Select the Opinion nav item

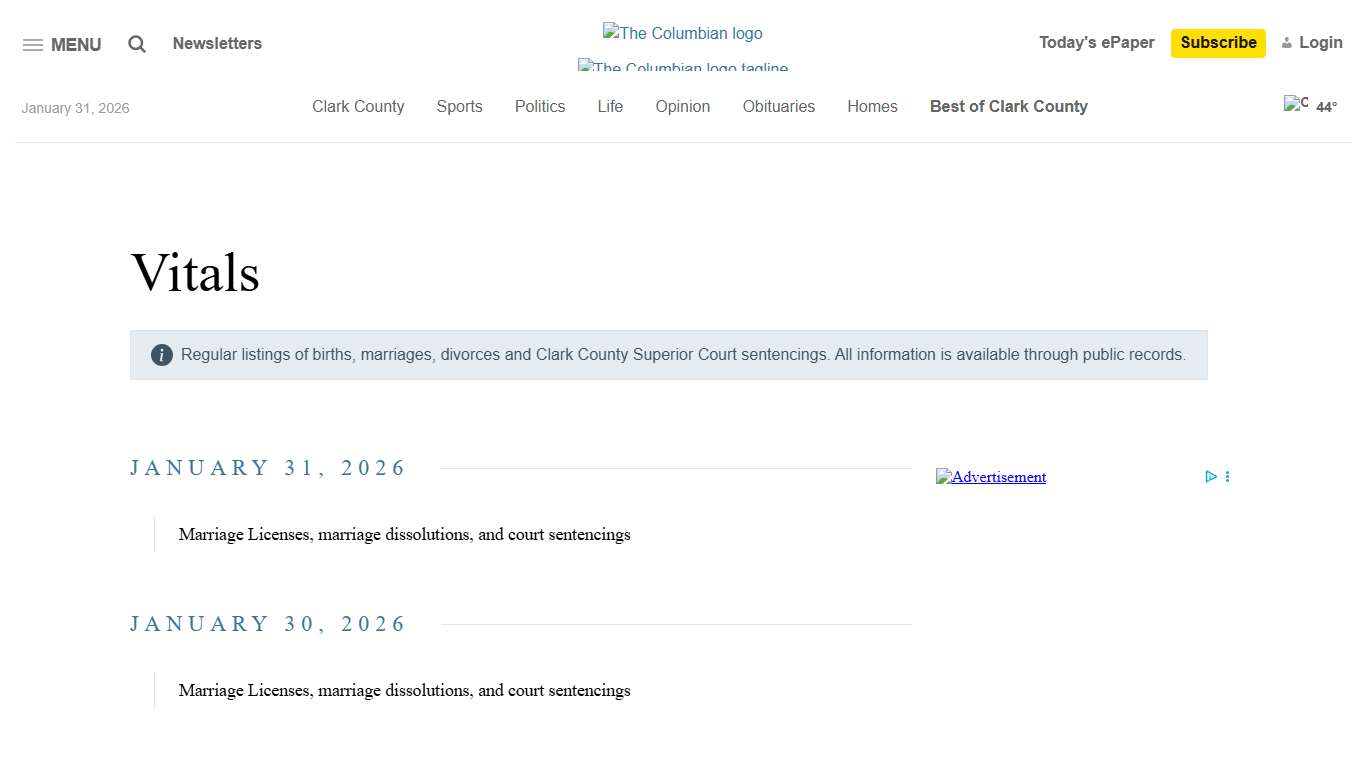click(x=683, y=107)
